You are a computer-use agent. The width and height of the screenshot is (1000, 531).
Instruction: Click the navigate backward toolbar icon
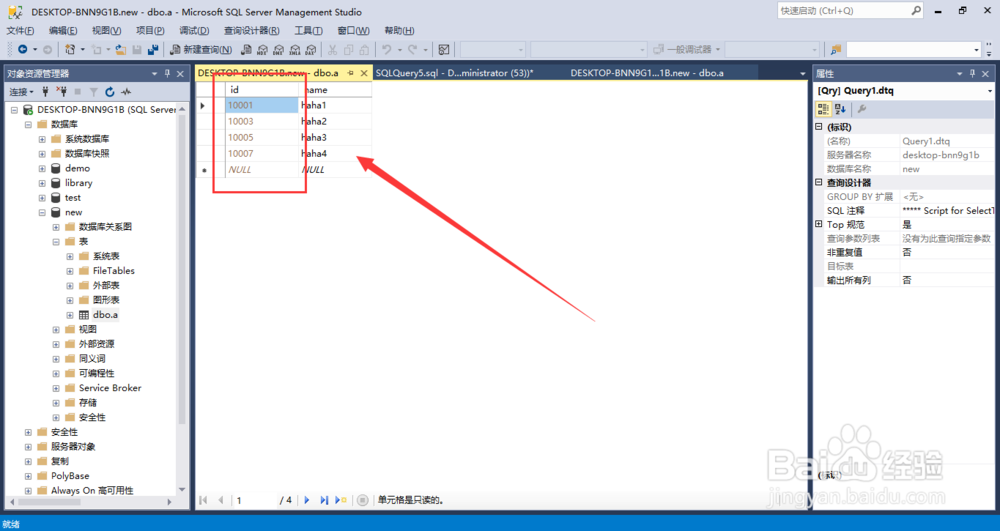tap(23, 49)
